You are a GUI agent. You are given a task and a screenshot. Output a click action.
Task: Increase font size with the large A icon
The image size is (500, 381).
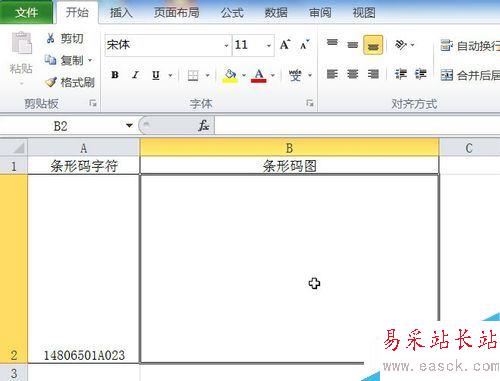(284, 45)
